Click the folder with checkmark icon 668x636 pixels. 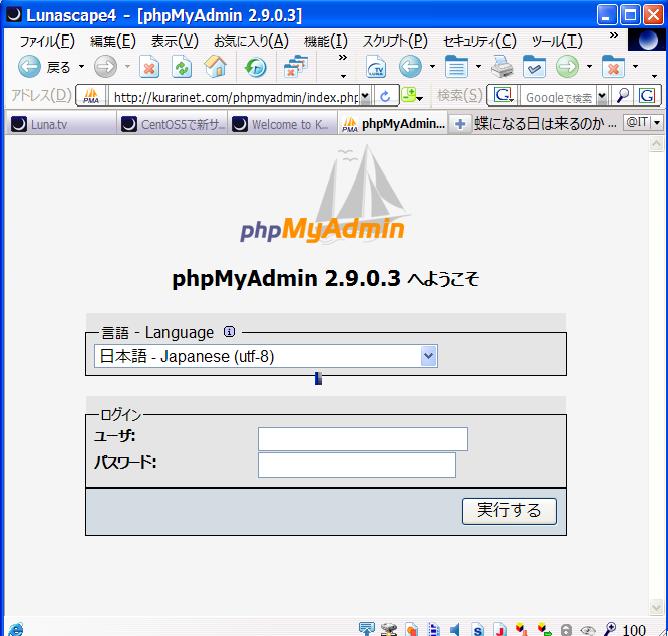[534, 67]
